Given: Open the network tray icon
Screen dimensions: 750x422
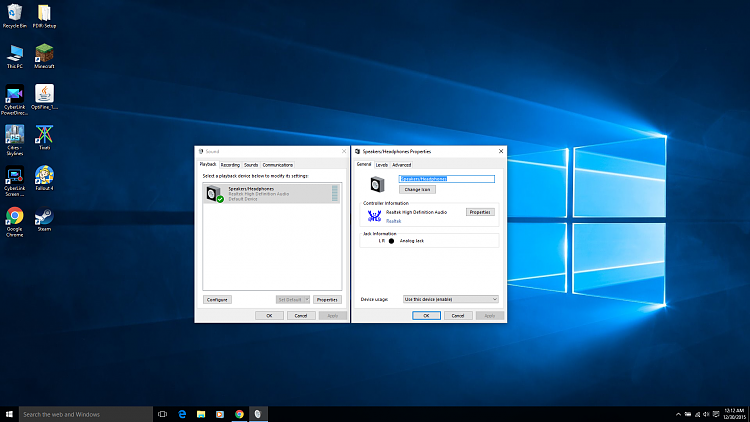Looking at the screenshot, I should pyautogui.click(x=697, y=414).
